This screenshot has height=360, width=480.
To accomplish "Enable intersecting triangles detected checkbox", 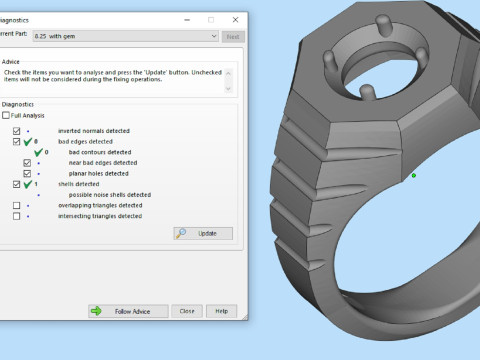I will coord(16,216).
